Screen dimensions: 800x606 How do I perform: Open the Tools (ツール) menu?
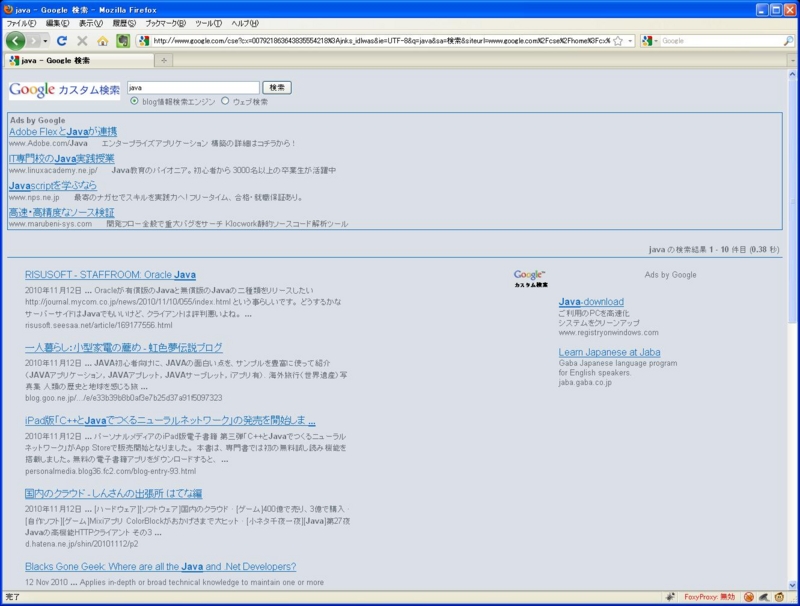pos(208,23)
